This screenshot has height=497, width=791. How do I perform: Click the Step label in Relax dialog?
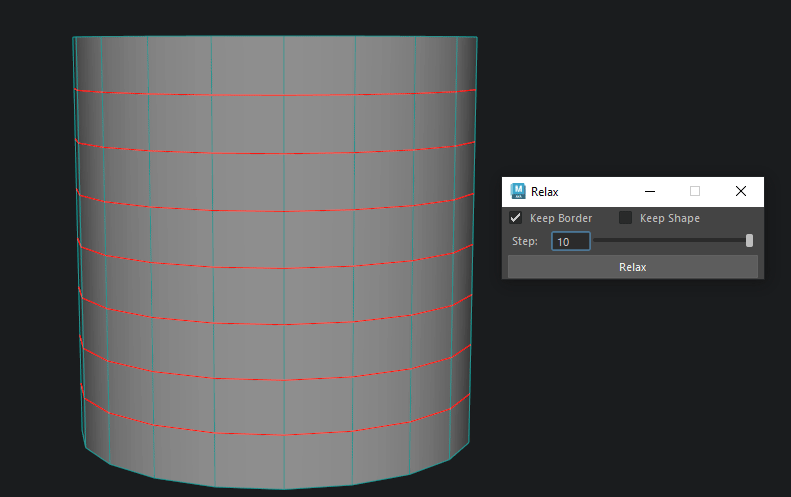[x=525, y=242]
